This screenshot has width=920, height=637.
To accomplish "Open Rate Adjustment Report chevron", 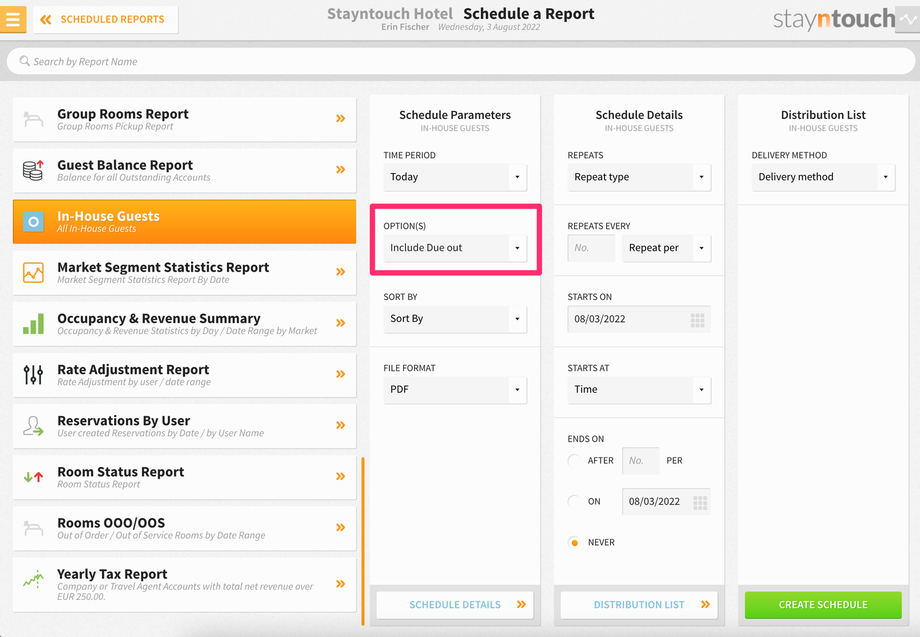I will click(x=340, y=374).
